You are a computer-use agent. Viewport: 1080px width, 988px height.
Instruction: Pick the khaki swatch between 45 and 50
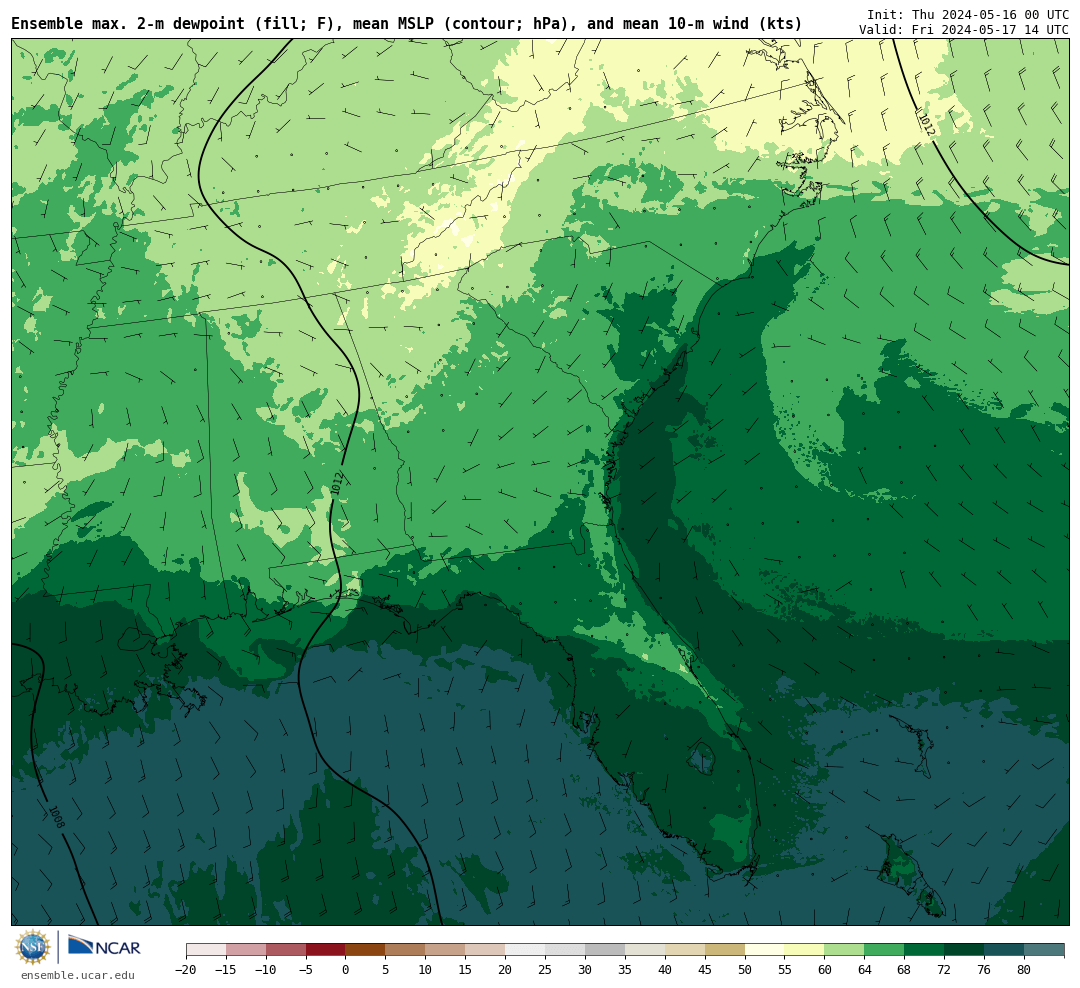[x=725, y=950]
